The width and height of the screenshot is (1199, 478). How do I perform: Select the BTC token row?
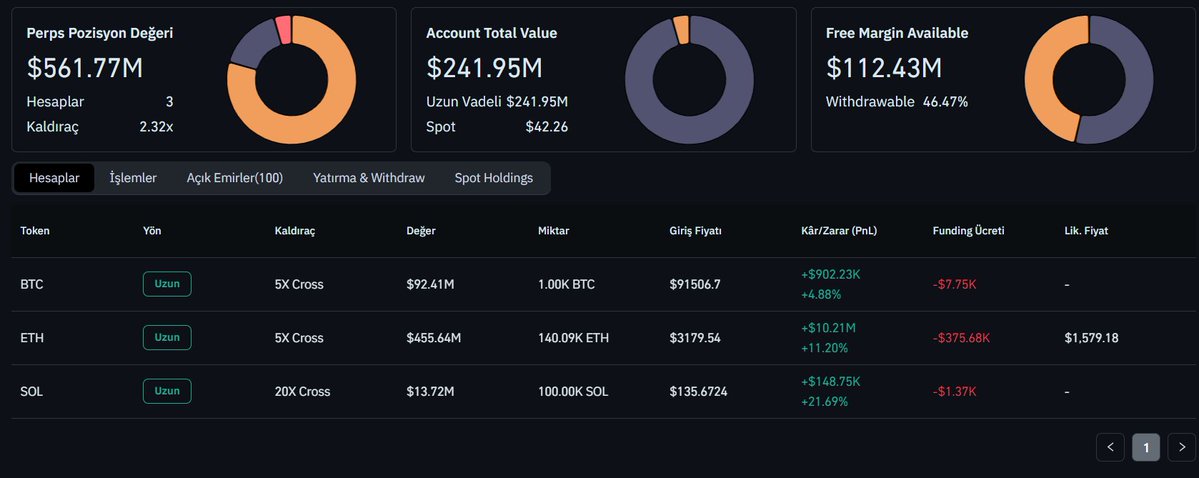tap(32, 285)
